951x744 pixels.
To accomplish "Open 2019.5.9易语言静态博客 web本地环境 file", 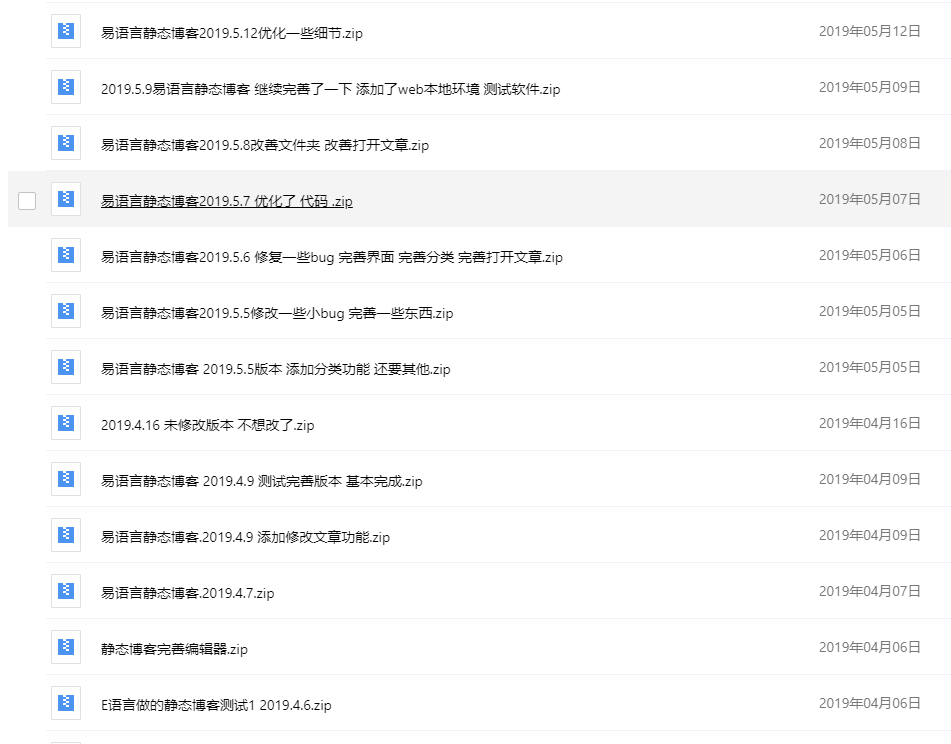I will [x=330, y=89].
